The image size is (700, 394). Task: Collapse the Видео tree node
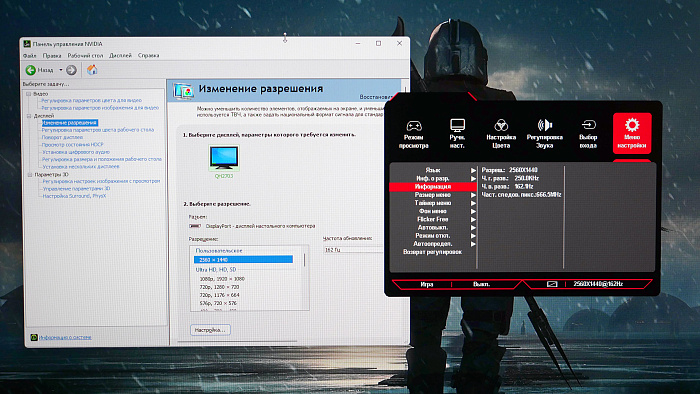29,94
